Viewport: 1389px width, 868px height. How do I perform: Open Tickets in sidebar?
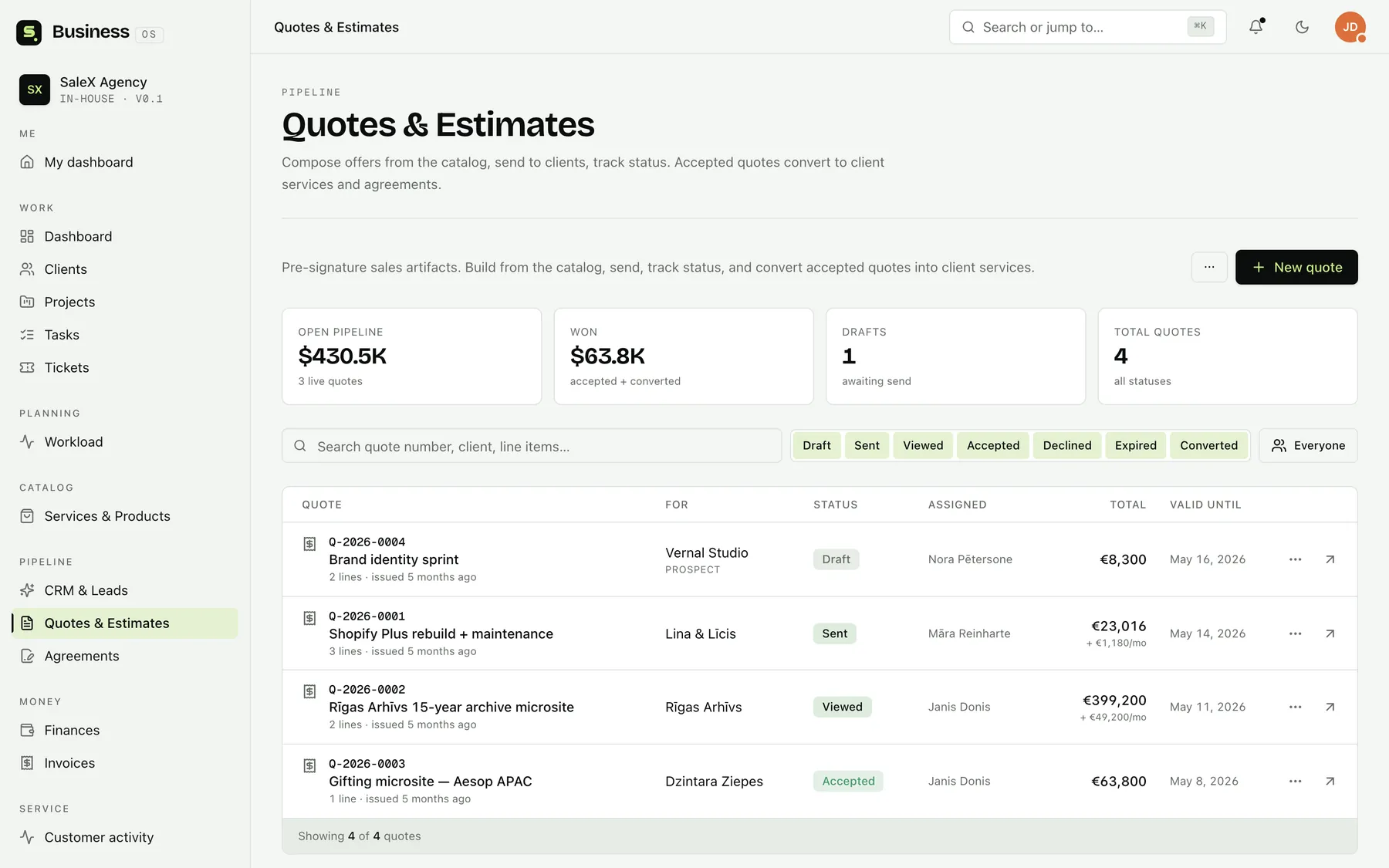click(125, 367)
